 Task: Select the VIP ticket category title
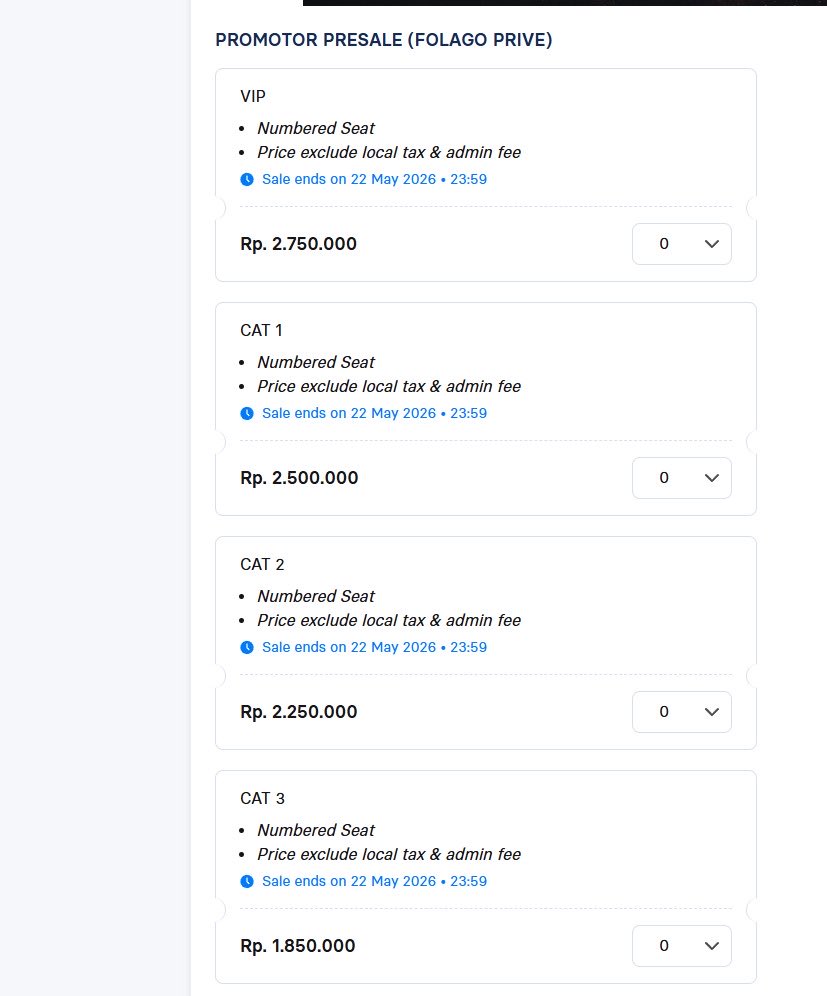click(253, 97)
